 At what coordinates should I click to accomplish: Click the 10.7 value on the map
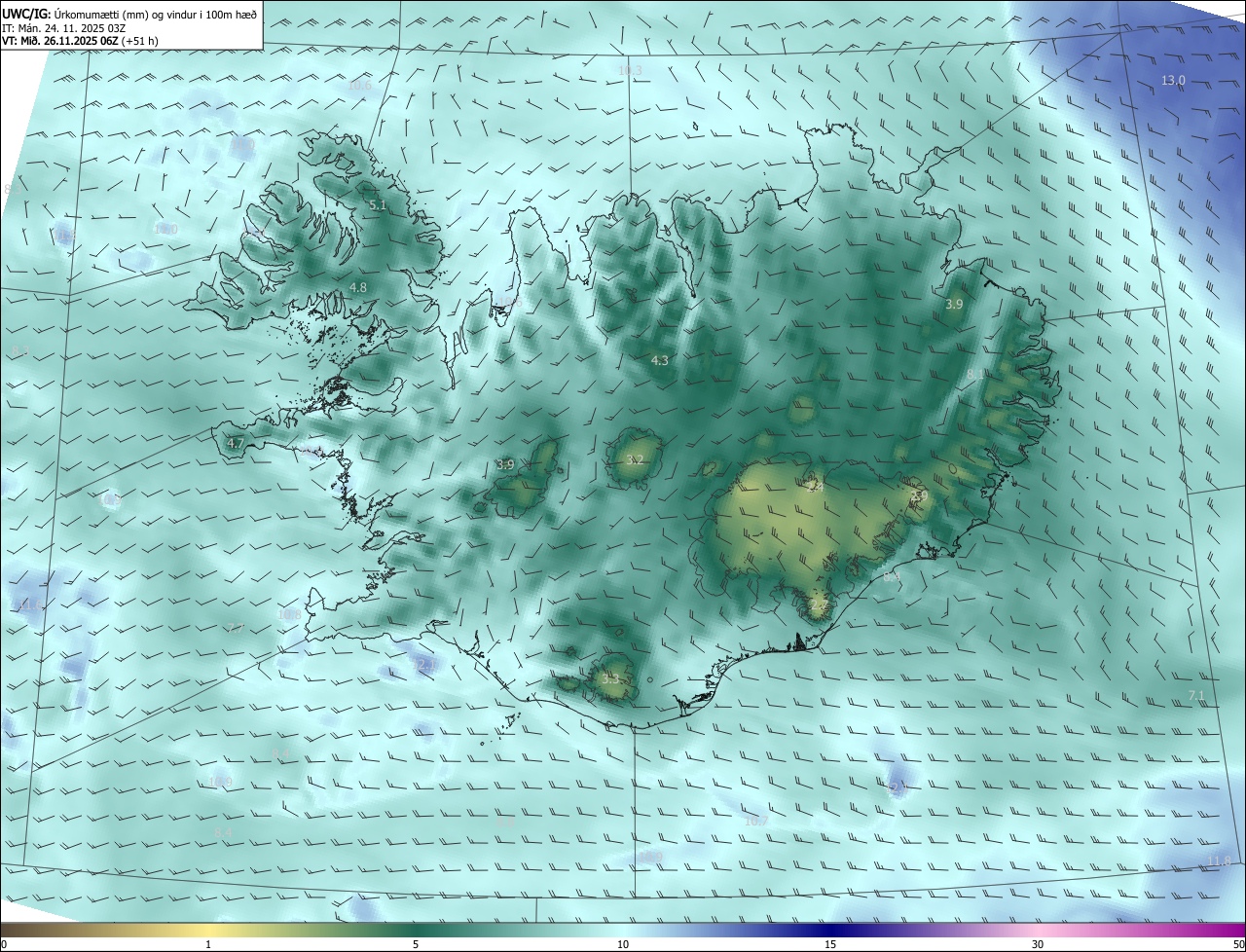[x=756, y=821]
